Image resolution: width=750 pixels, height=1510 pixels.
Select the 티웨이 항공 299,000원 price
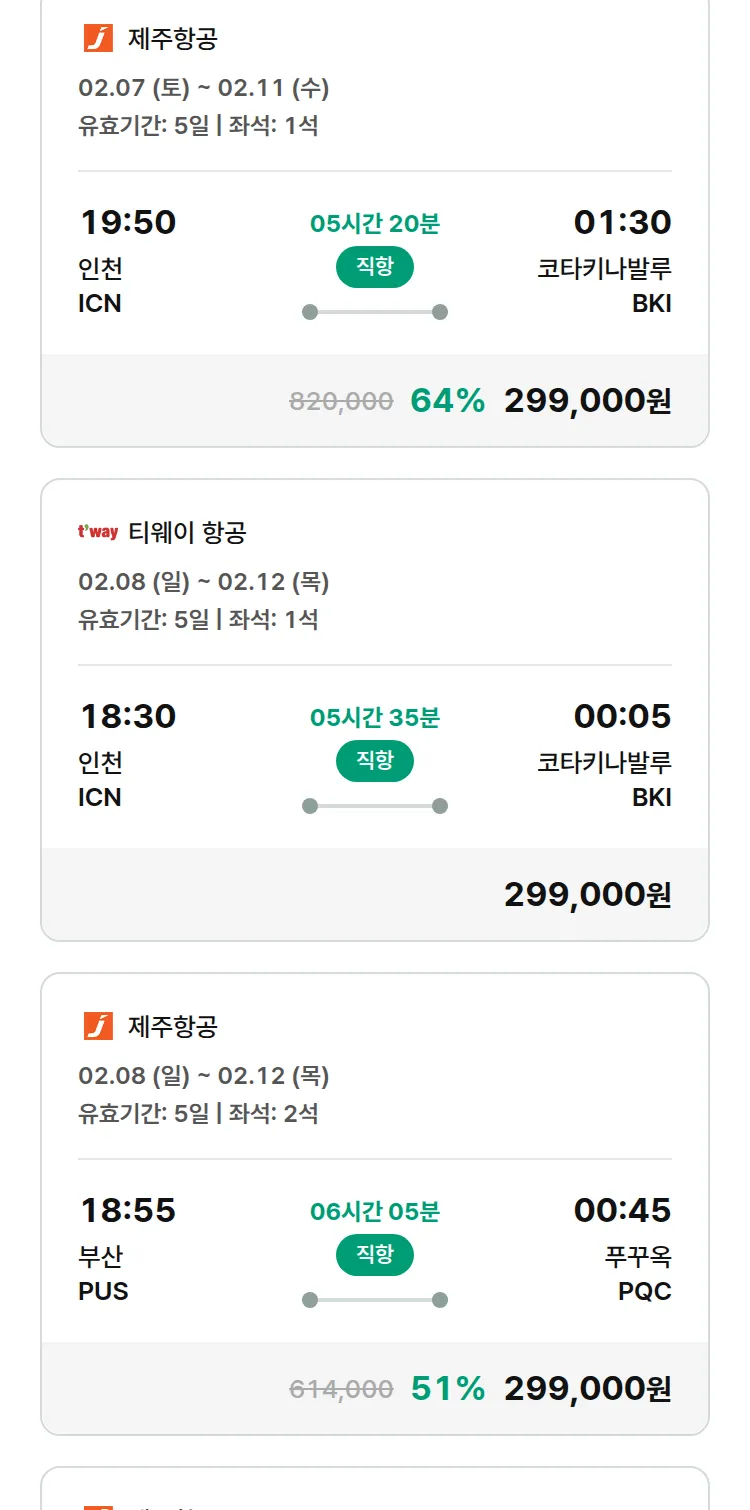(x=587, y=895)
